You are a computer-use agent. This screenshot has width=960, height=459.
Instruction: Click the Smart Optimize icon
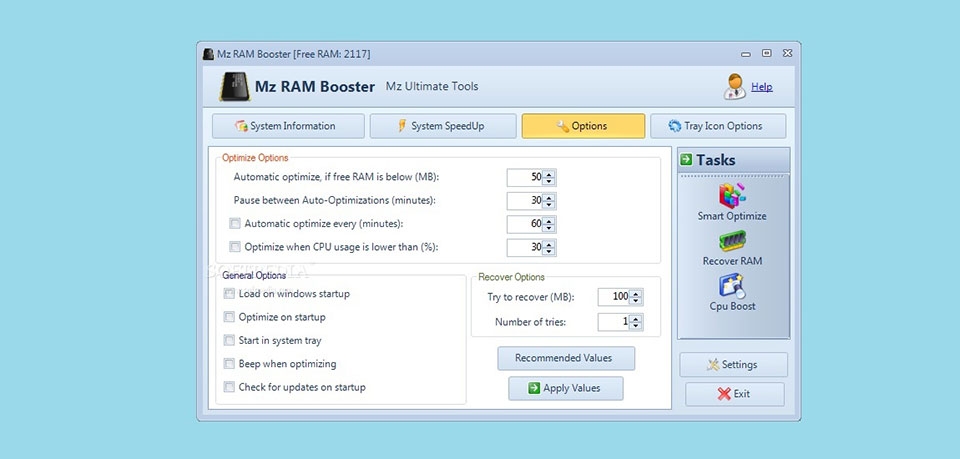pyautogui.click(x=733, y=195)
